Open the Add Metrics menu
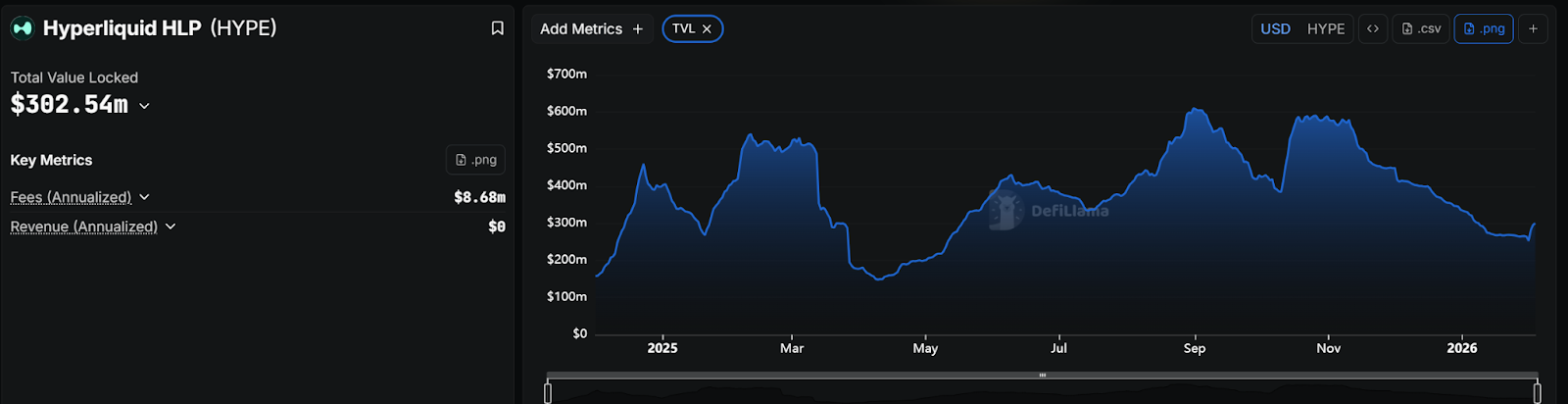Viewport: 1568px width, 404px height. pyautogui.click(x=592, y=29)
